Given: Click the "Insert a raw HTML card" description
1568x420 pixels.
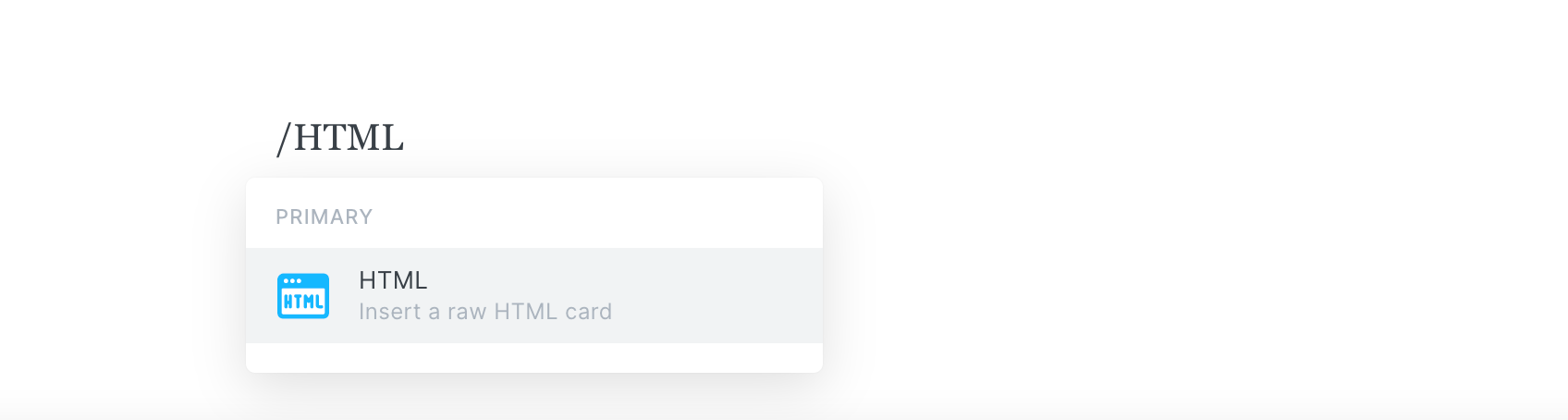Looking at the screenshot, I should click(x=485, y=312).
